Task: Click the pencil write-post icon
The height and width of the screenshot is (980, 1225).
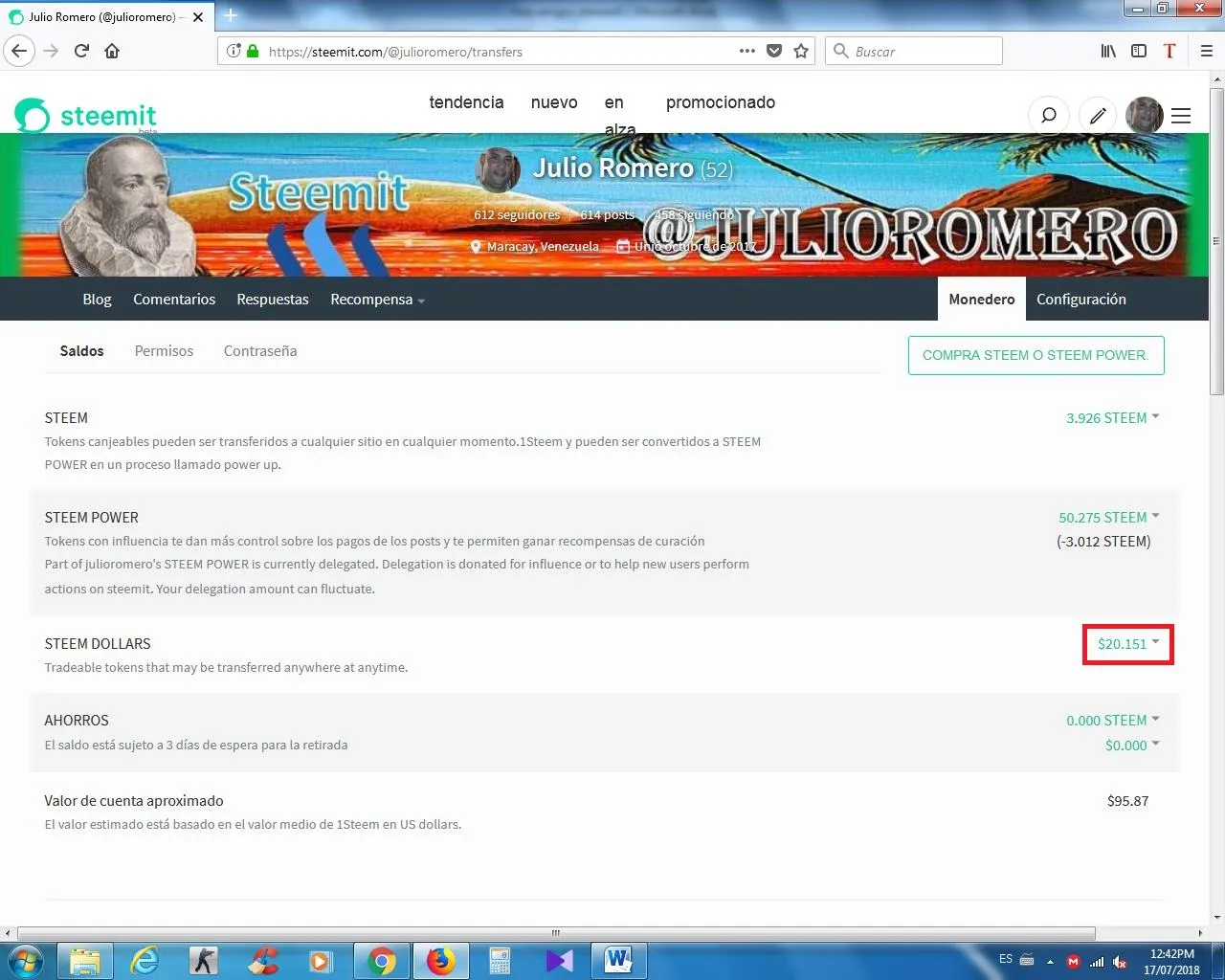Action: 1098,116
